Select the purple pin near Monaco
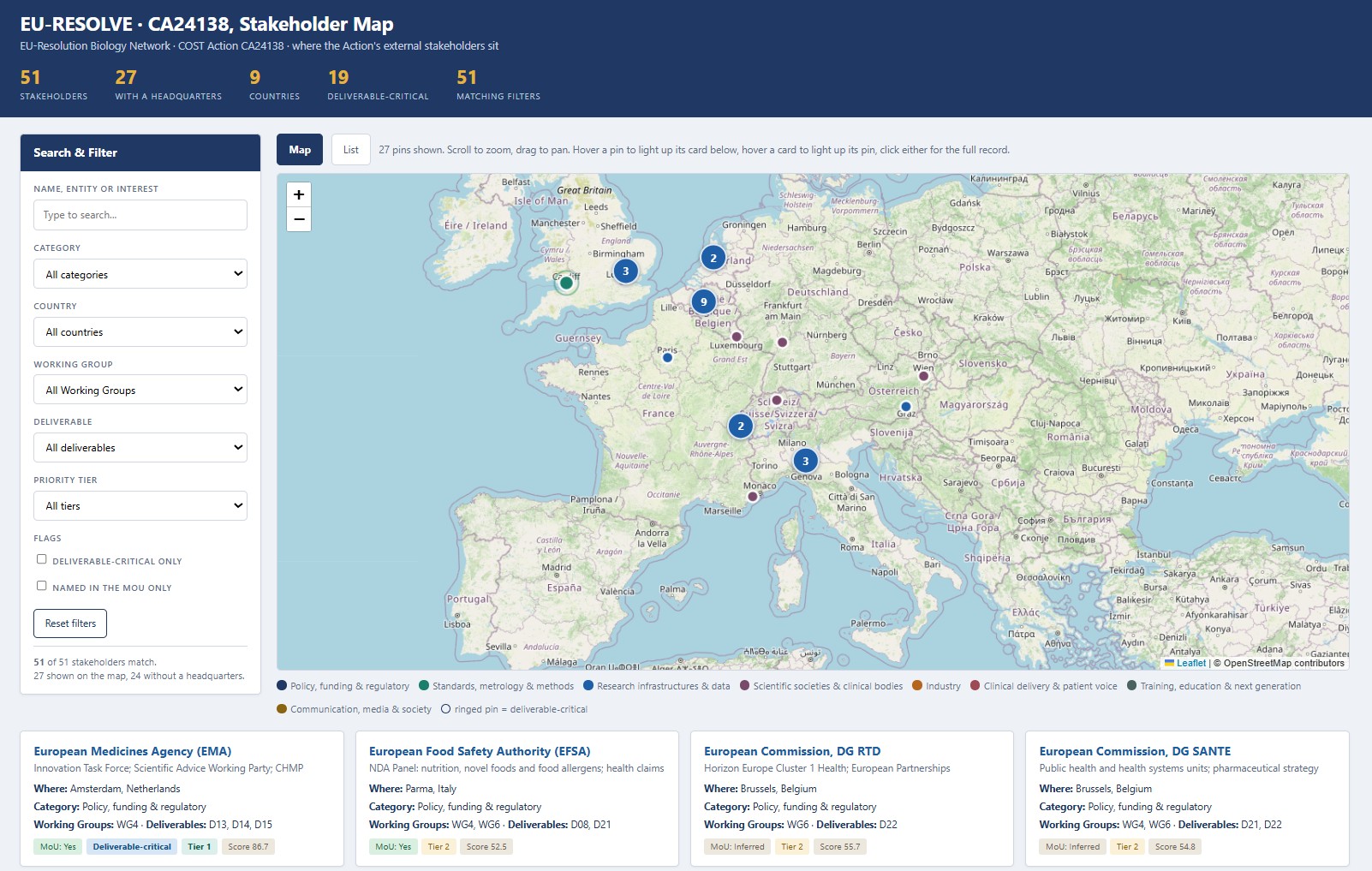 click(x=752, y=497)
